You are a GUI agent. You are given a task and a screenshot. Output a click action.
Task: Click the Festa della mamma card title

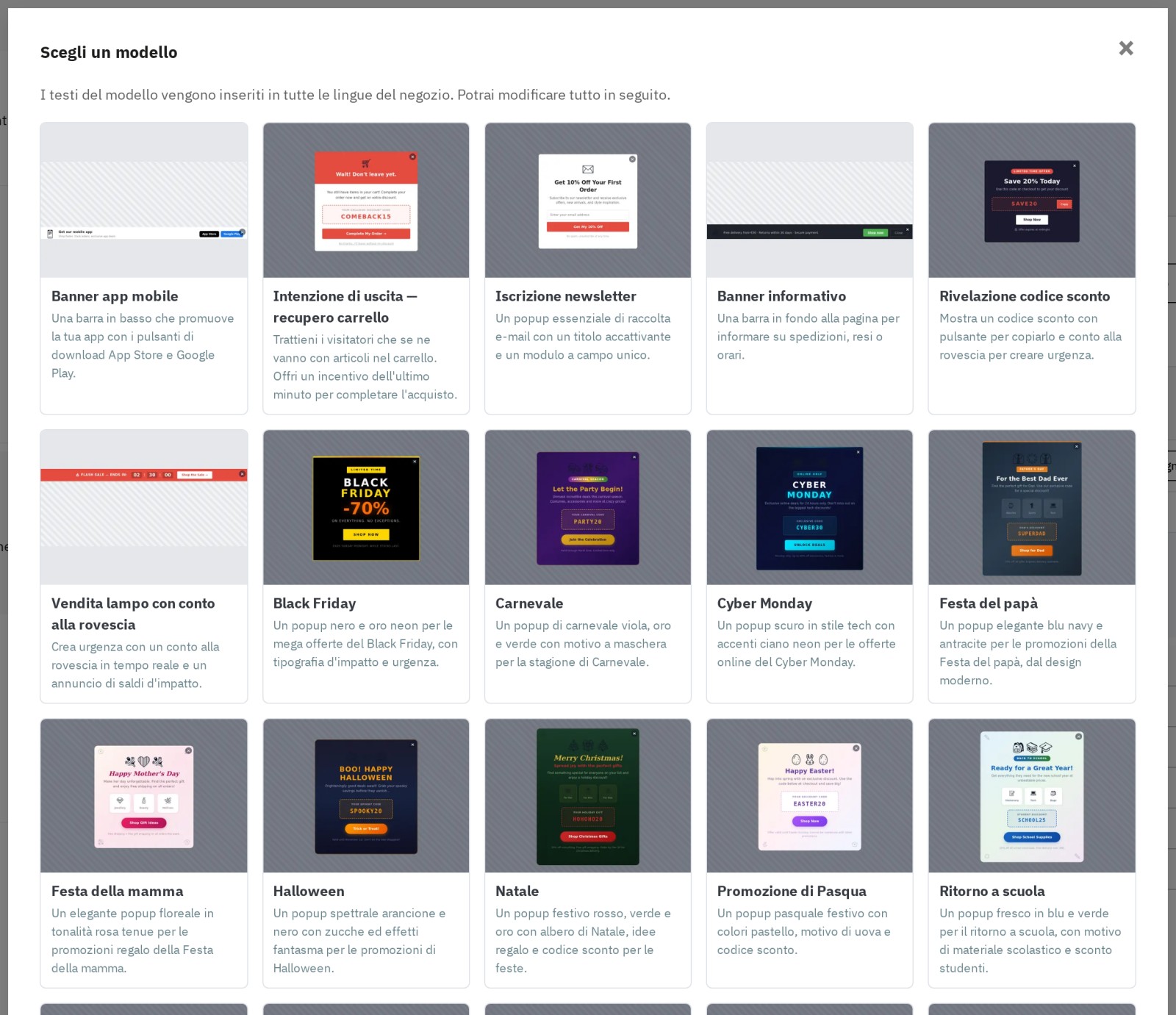(118, 891)
